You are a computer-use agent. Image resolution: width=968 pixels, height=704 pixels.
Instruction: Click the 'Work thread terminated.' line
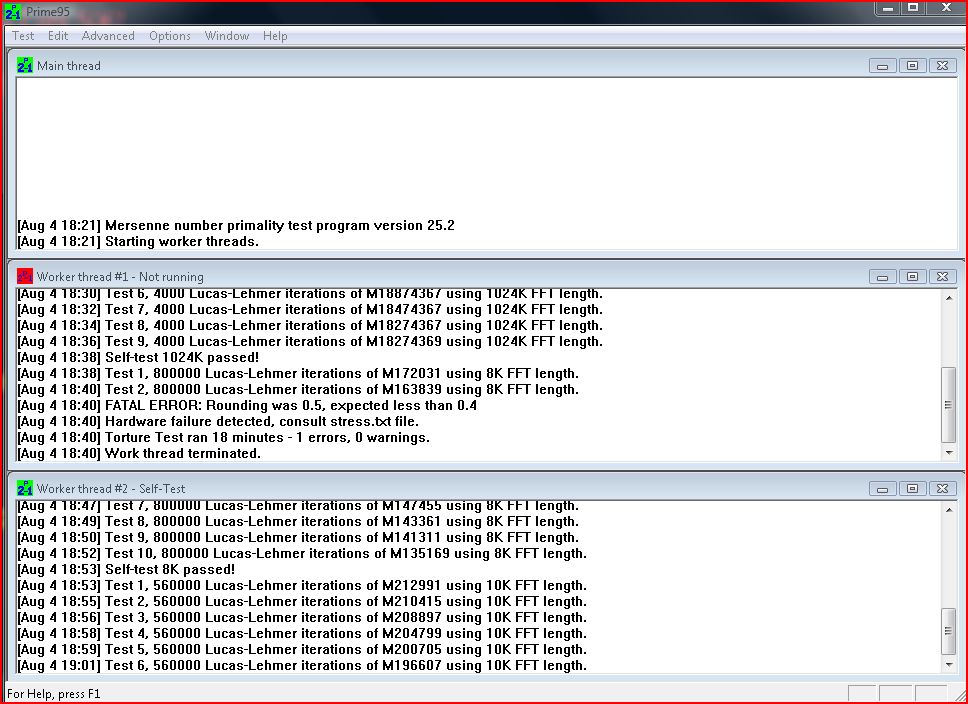139,454
